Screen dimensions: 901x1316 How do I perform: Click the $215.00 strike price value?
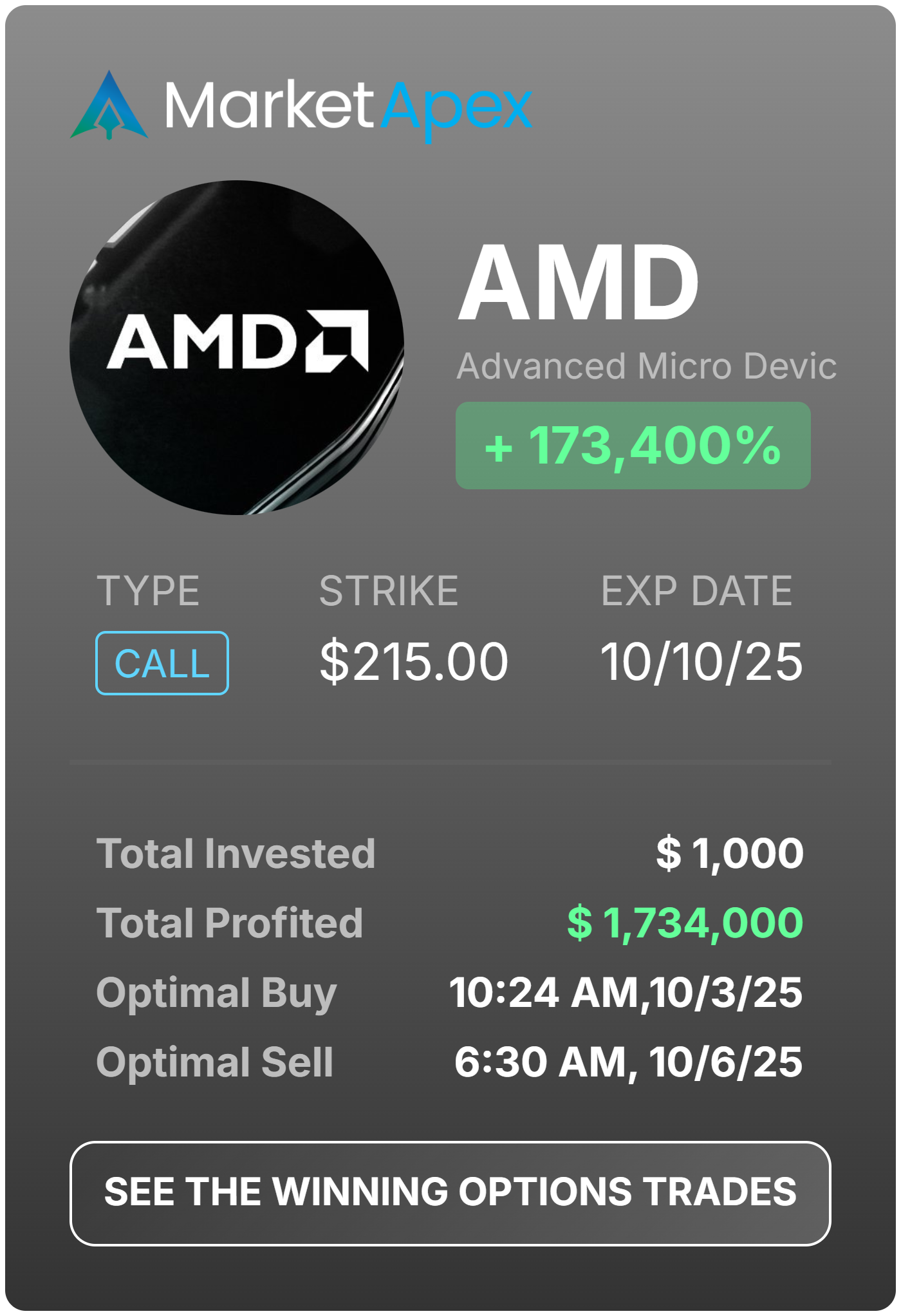[414, 662]
